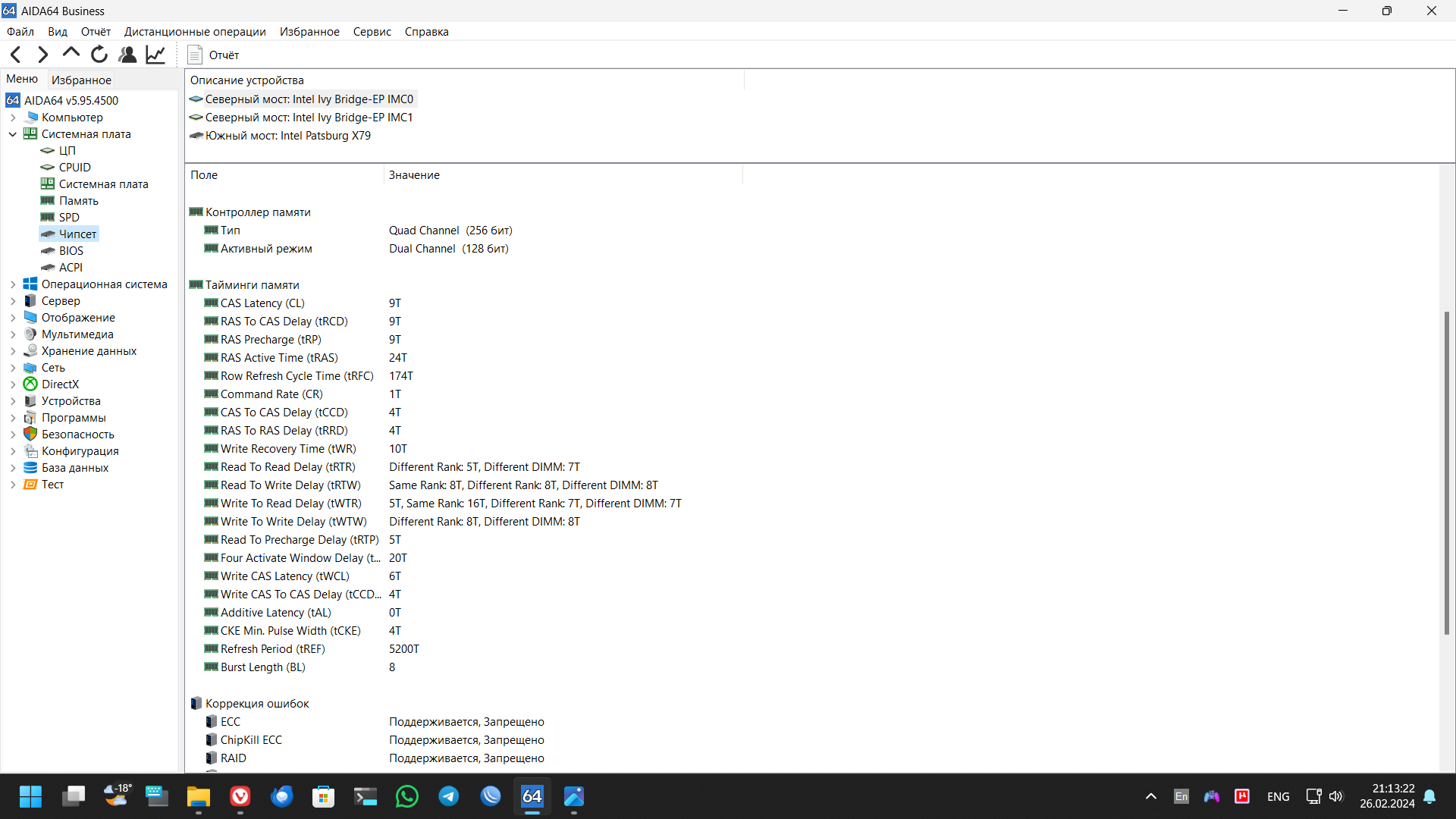Select the SPD tree item
This screenshot has height=819, width=1456.
click(69, 218)
